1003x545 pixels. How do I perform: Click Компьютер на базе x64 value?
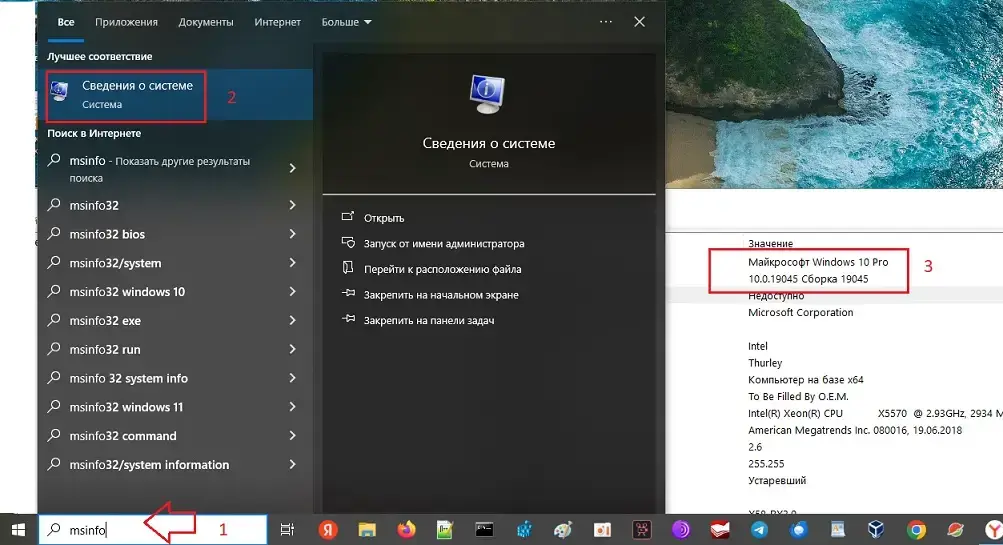[x=805, y=379]
